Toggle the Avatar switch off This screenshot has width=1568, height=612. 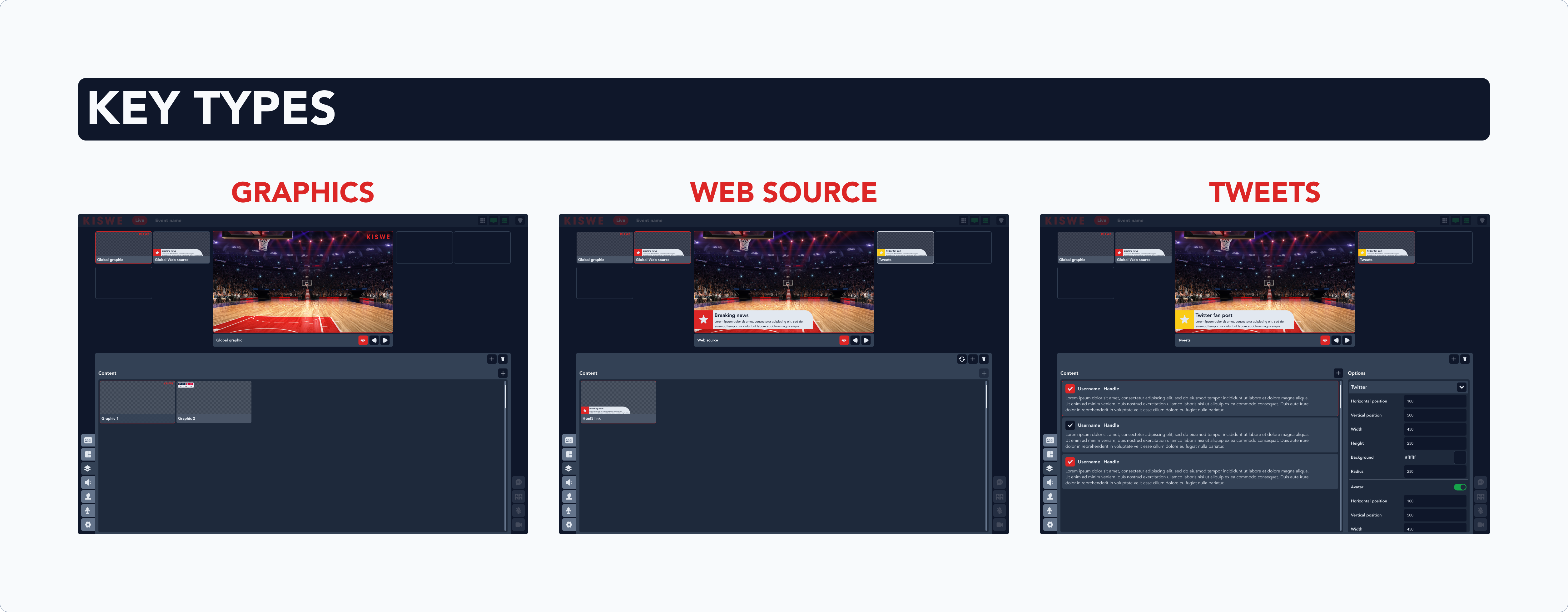1460,487
